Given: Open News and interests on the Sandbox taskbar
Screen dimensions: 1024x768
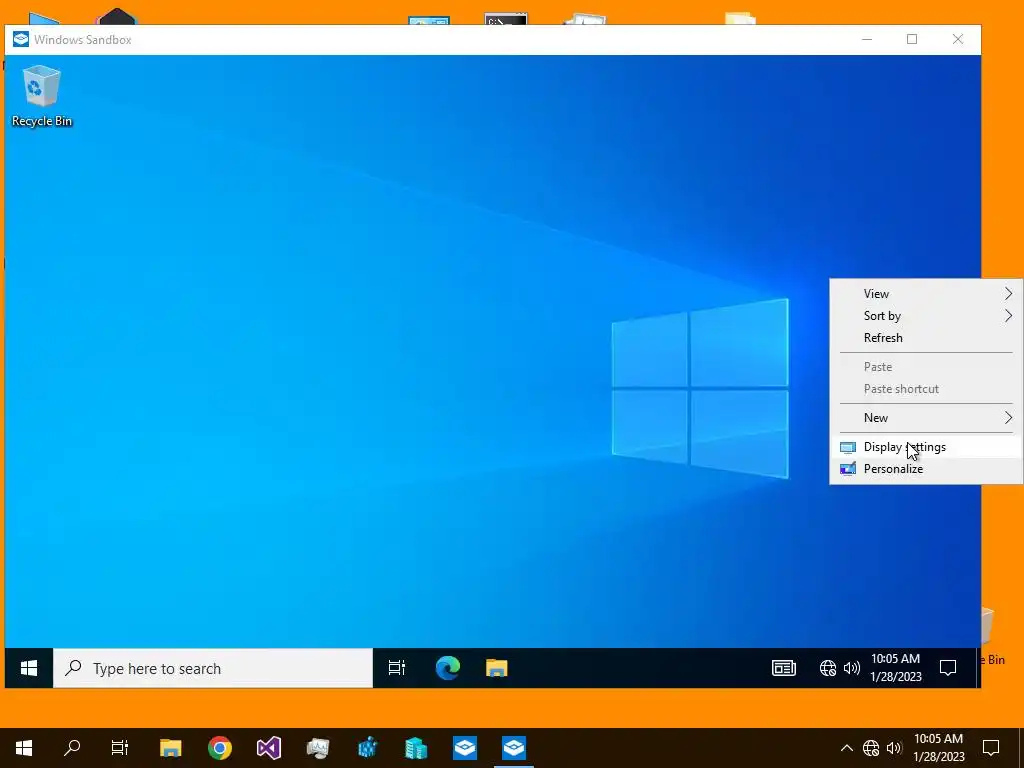Looking at the screenshot, I should pyautogui.click(x=784, y=668).
